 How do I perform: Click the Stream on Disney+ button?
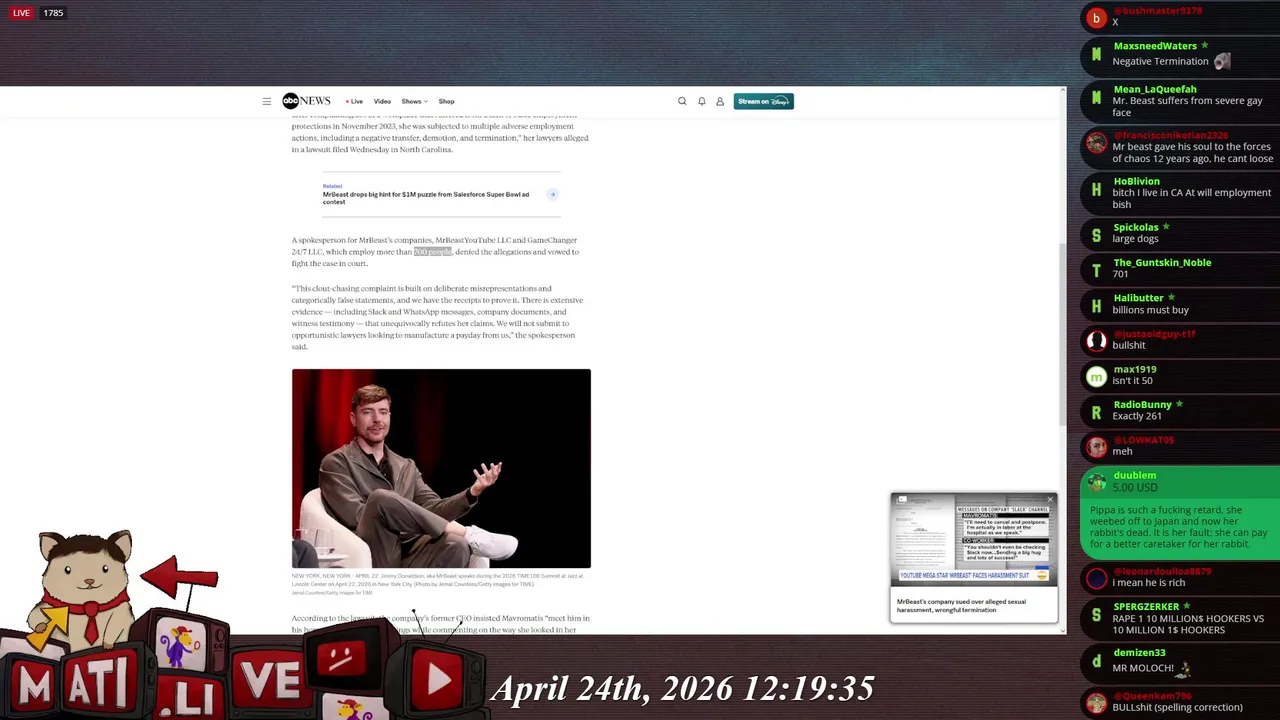pyautogui.click(x=763, y=101)
